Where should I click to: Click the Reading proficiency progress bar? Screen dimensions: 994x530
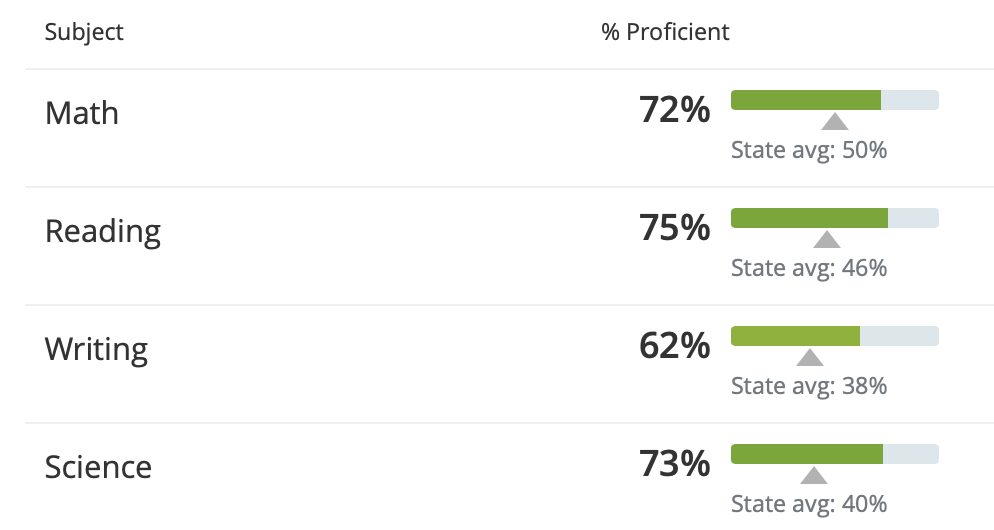pyautogui.click(x=835, y=218)
